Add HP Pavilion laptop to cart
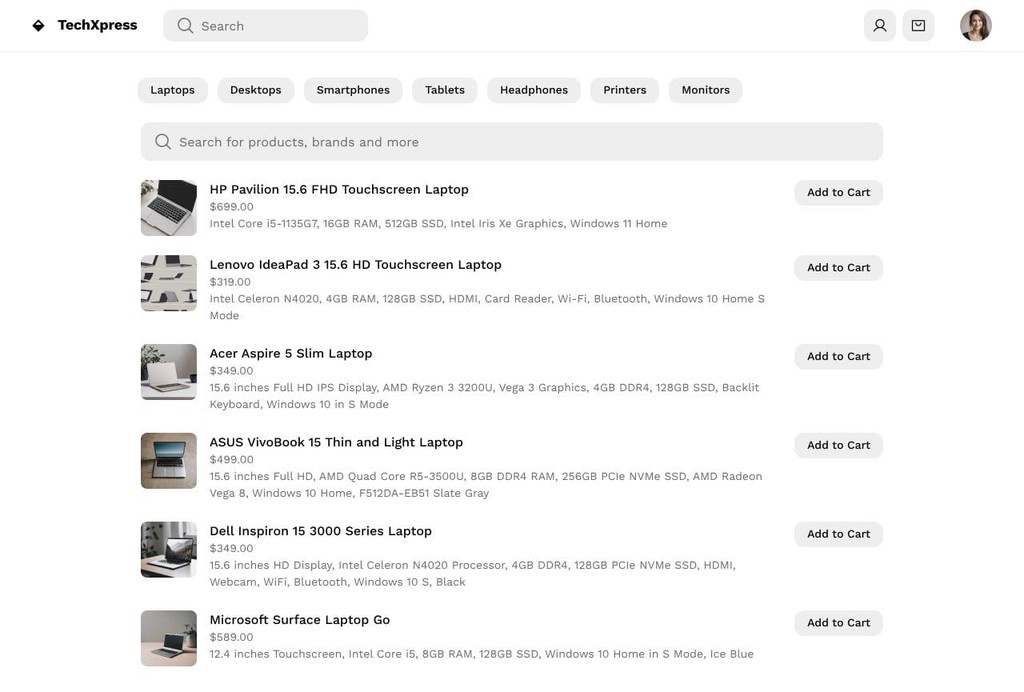 839,193
